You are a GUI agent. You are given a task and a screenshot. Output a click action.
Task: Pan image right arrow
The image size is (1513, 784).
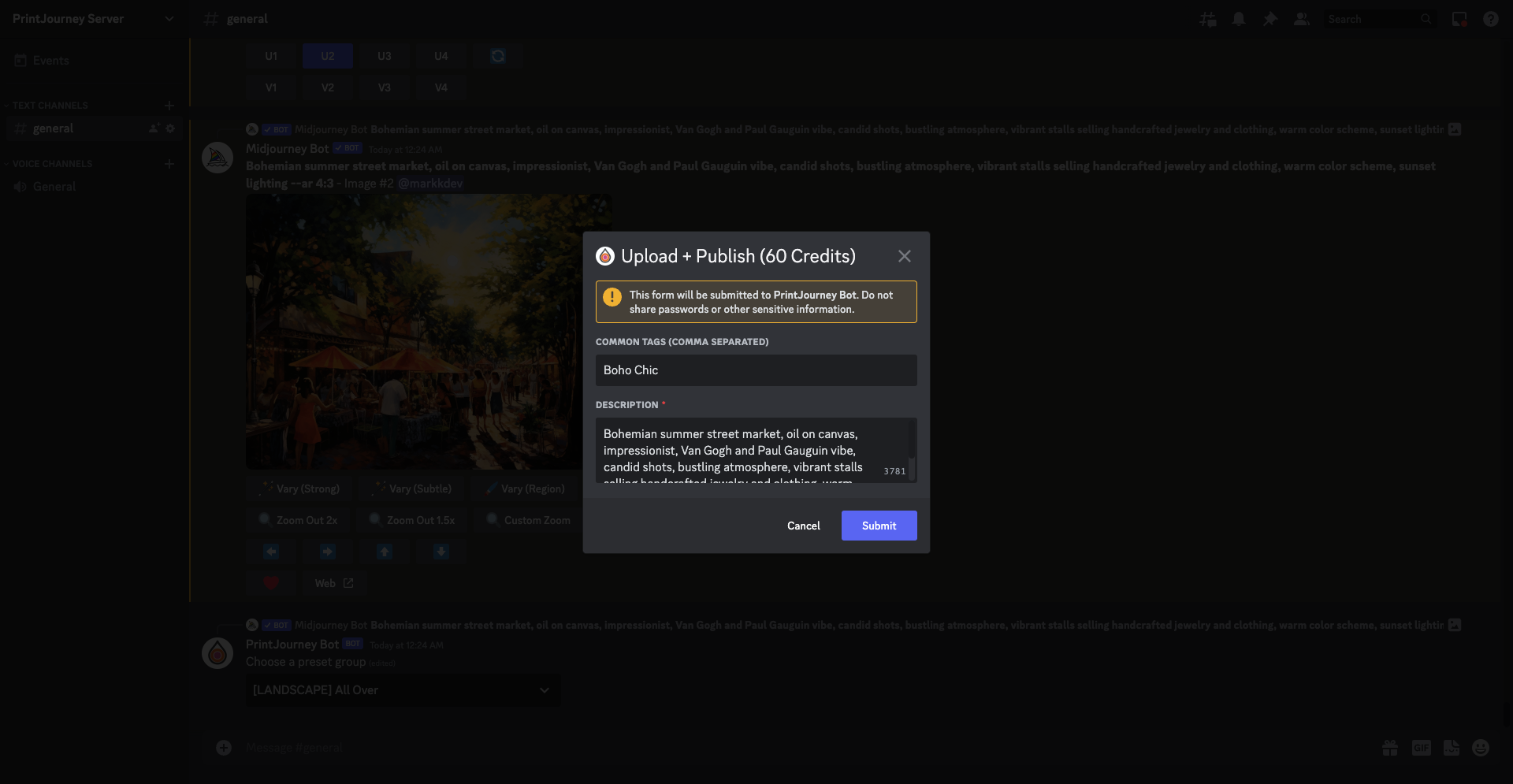328,552
